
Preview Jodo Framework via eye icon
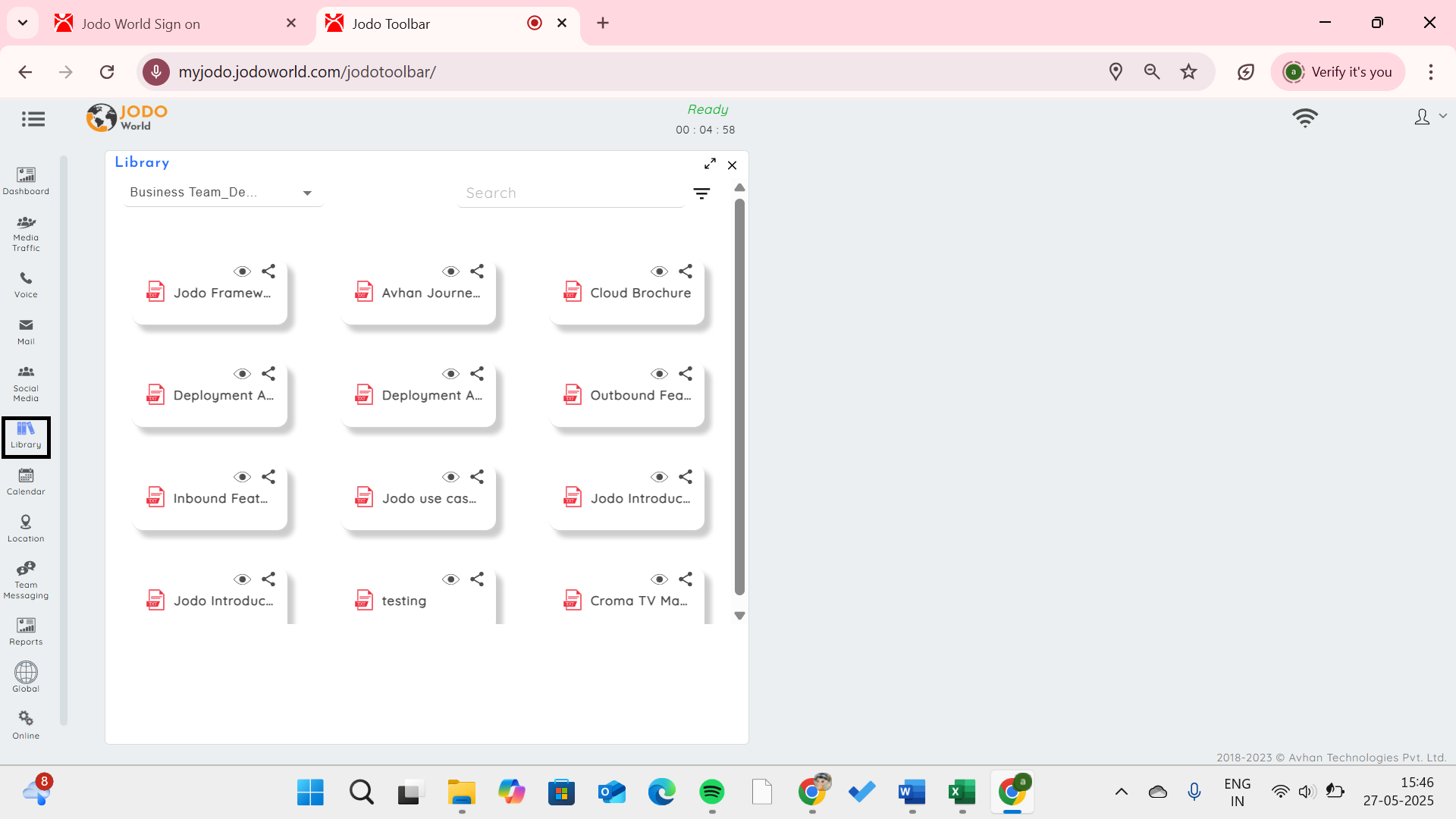tap(243, 271)
